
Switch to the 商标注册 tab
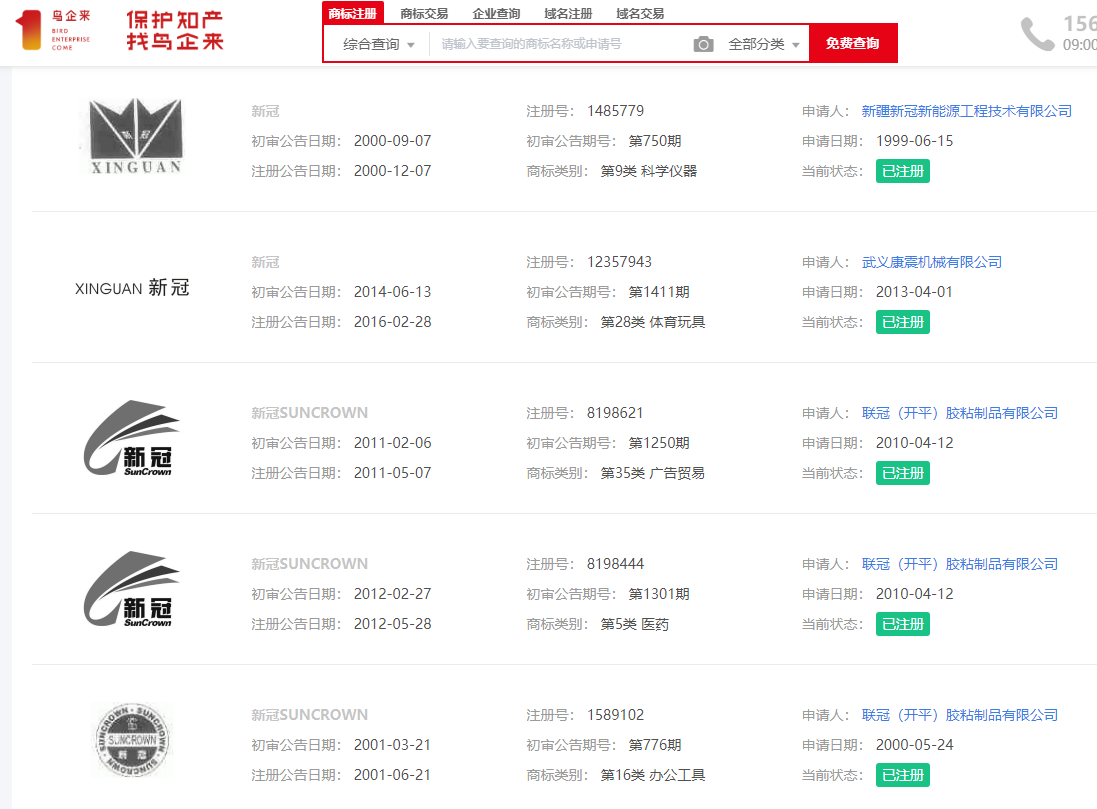[353, 13]
